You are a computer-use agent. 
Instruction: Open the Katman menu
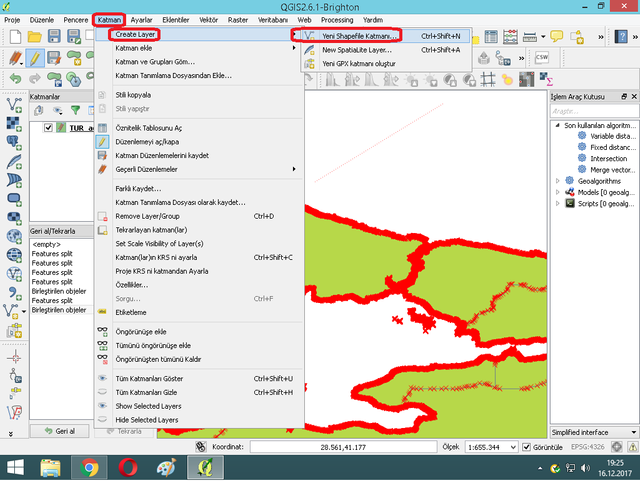(109, 20)
